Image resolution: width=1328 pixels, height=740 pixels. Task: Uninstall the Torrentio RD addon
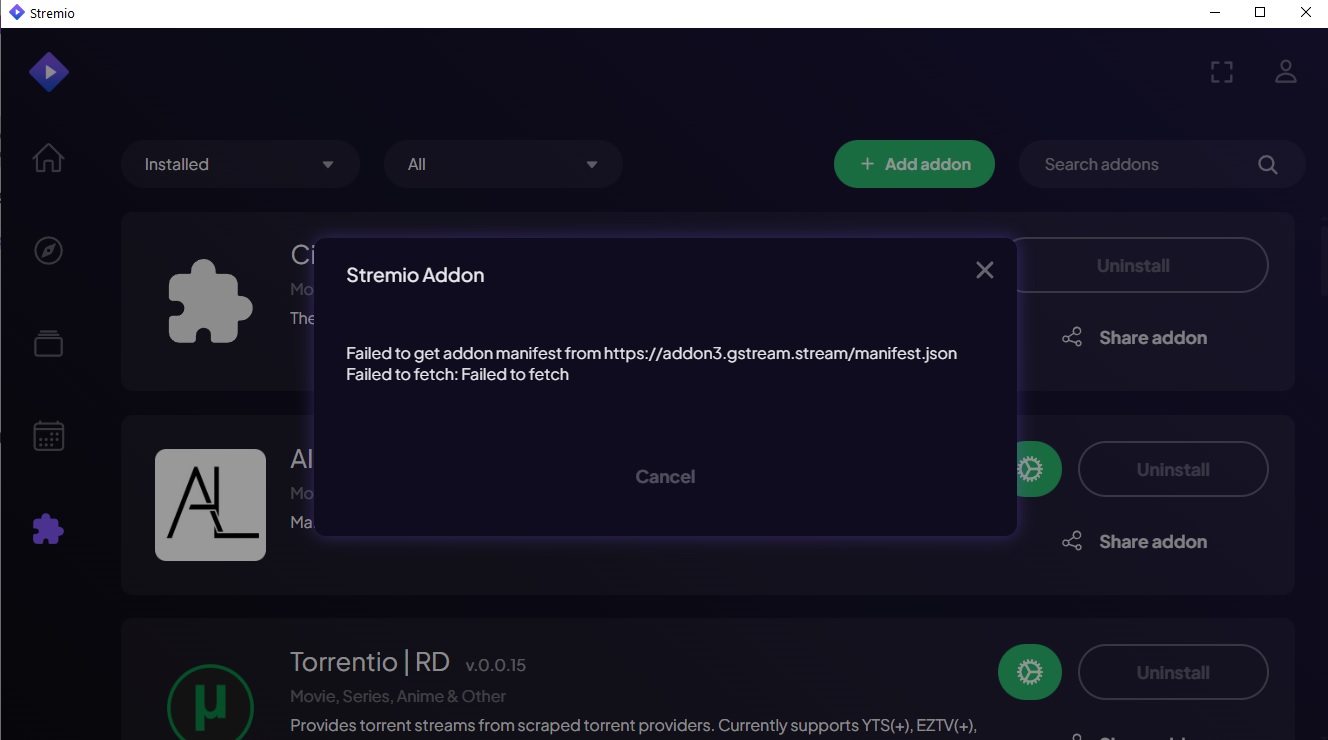tap(1172, 673)
